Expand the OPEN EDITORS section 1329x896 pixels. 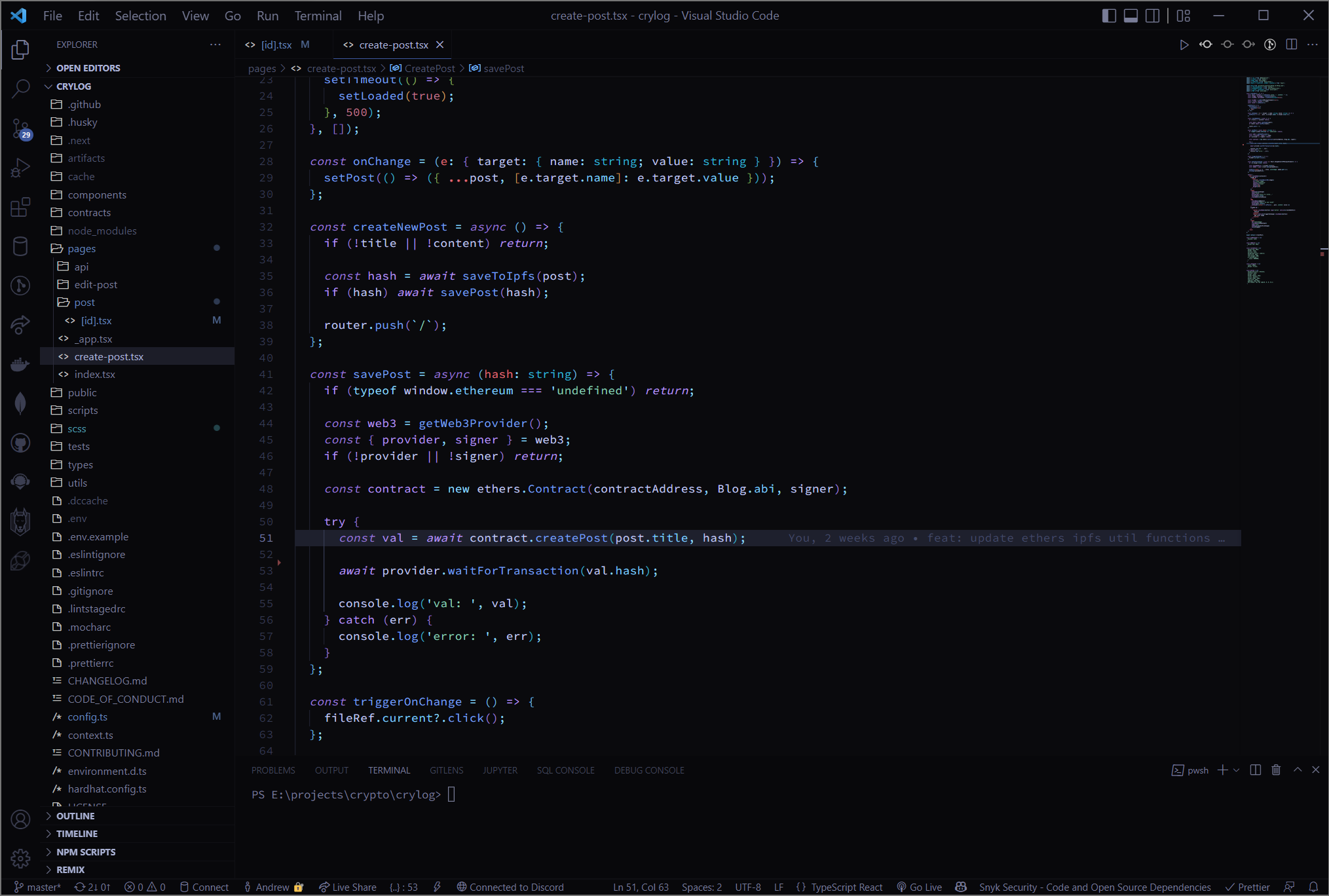pos(88,68)
